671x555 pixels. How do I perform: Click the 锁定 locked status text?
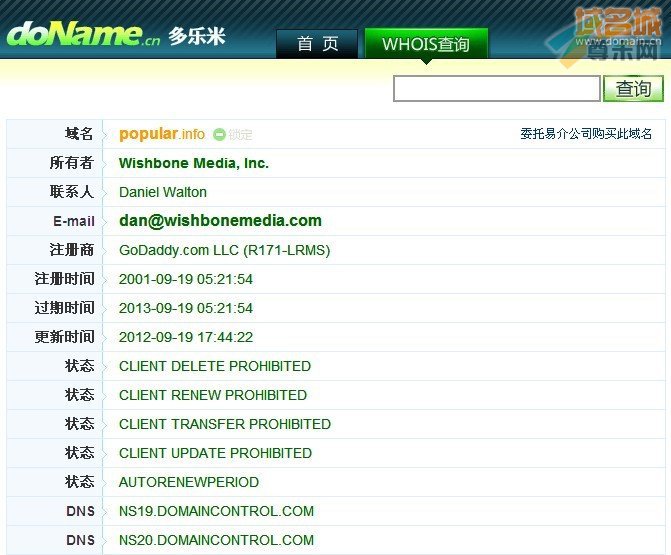tap(240, 135)
